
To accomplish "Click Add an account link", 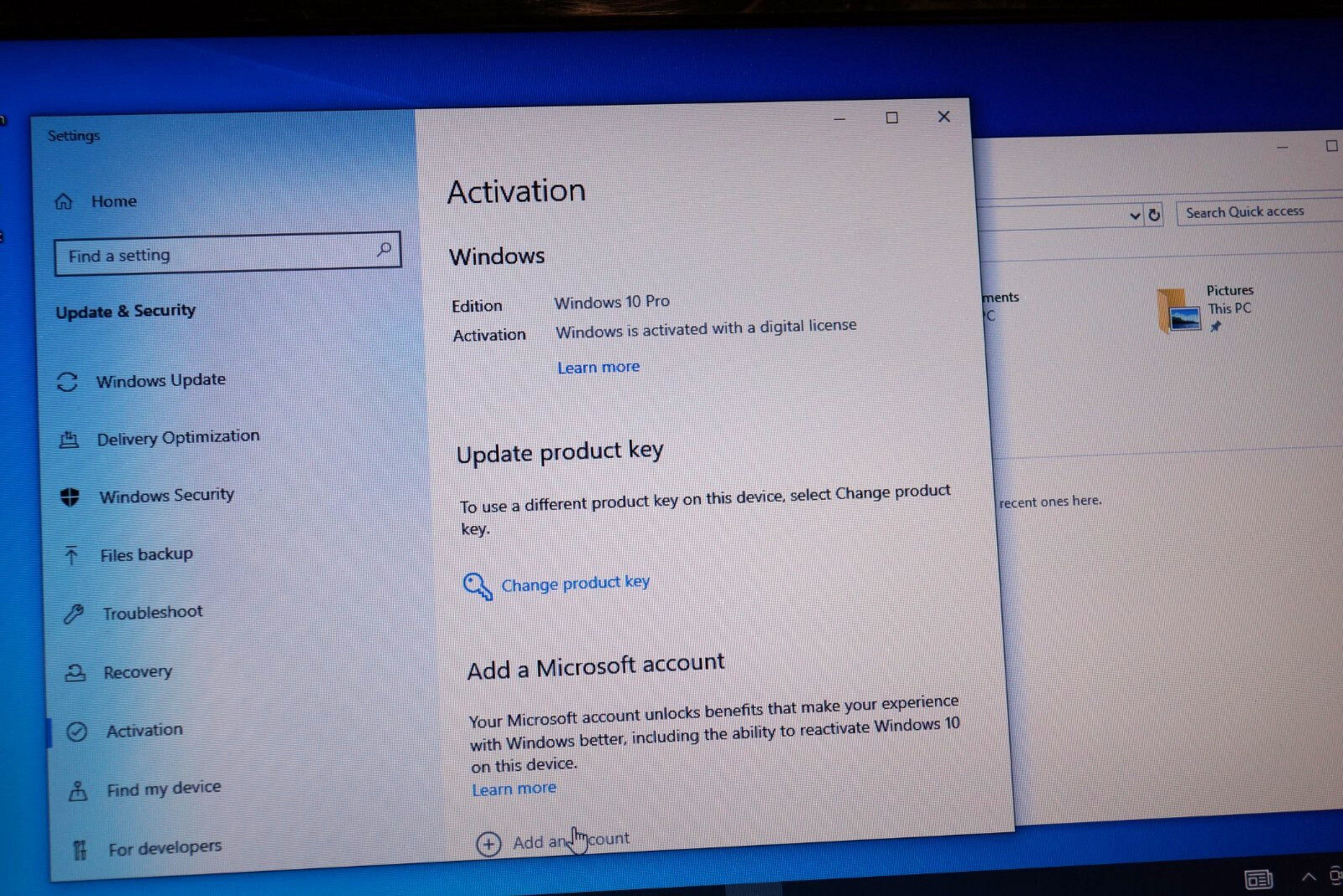I will tap(571, 841).
